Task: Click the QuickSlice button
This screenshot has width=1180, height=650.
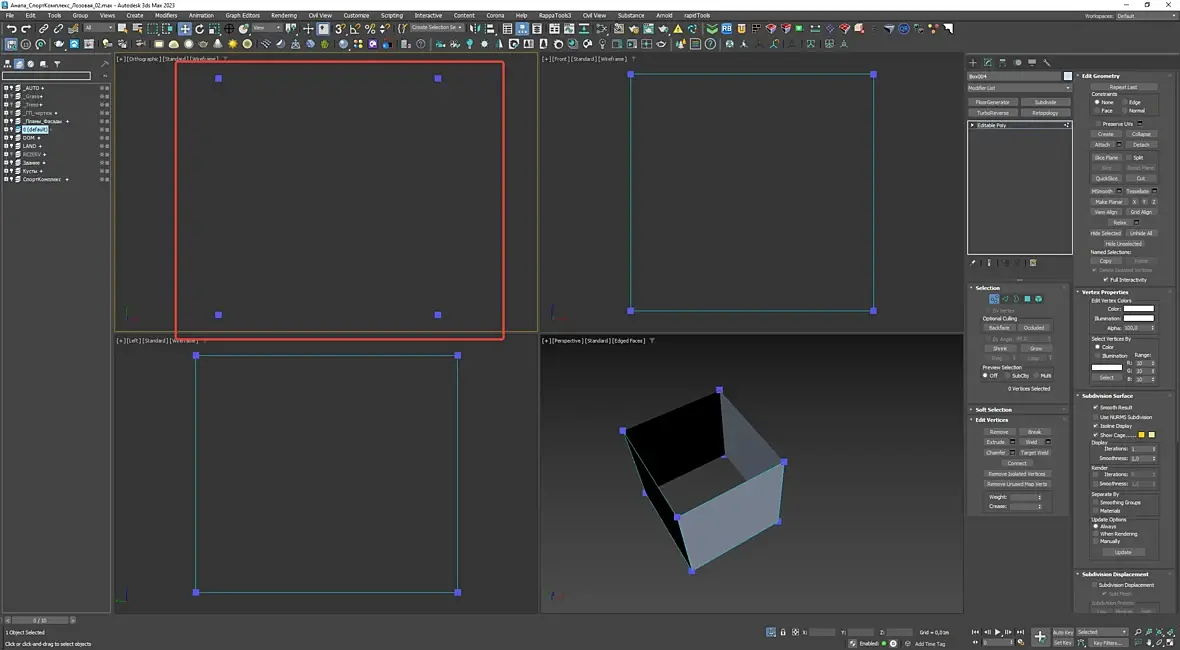Action: coord(1106,178)
